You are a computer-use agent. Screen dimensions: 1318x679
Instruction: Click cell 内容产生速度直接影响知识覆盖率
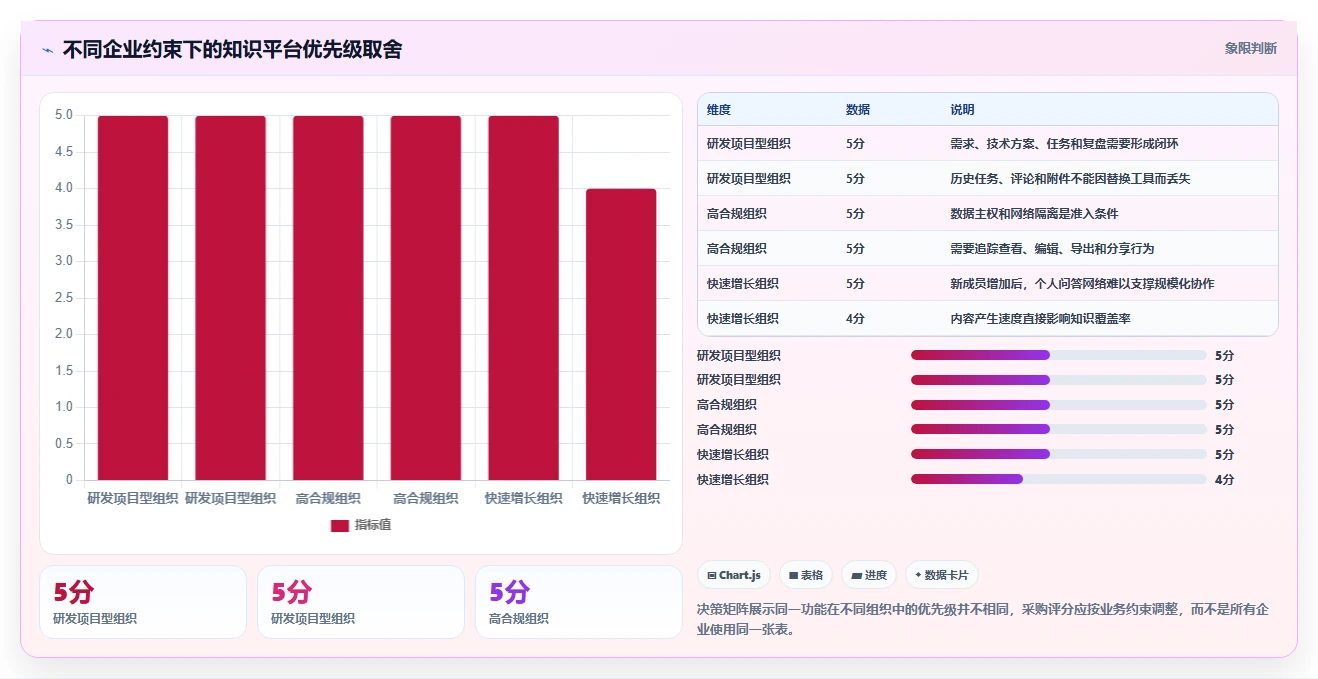coord(1040,319)
